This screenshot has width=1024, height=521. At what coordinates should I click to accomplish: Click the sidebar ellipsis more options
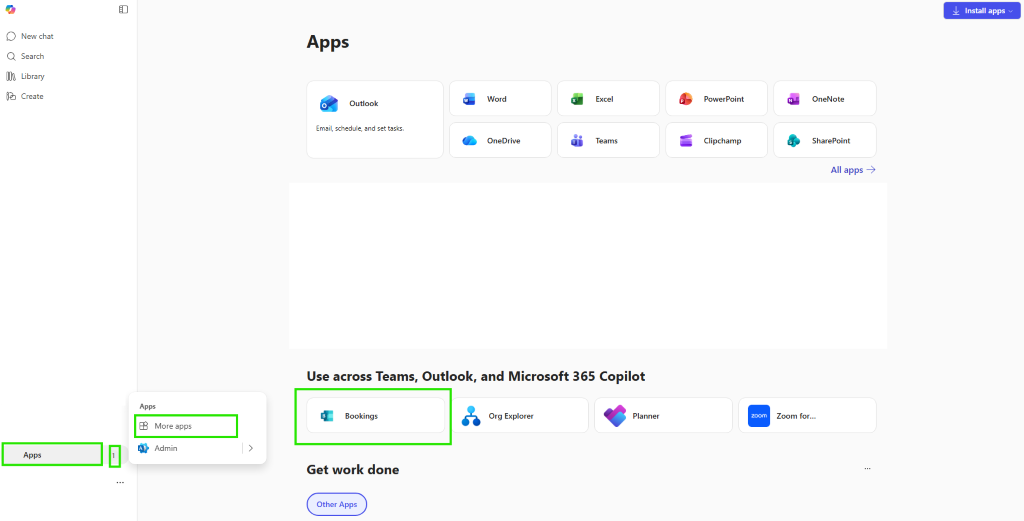pyautogui.click(x=120, y=482)
